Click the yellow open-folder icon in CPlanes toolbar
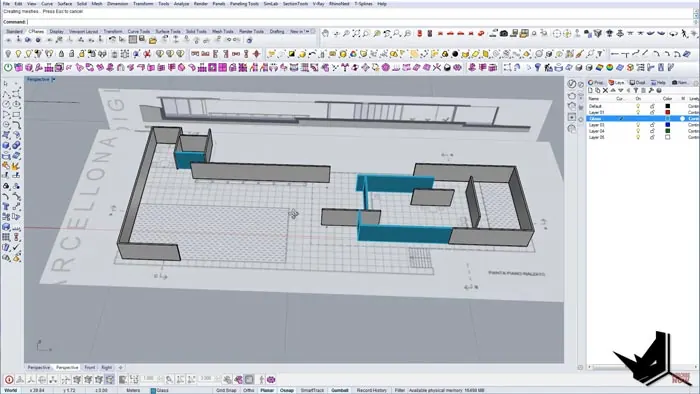Viewport: 700px width, 394px height. tap(153, 40)
